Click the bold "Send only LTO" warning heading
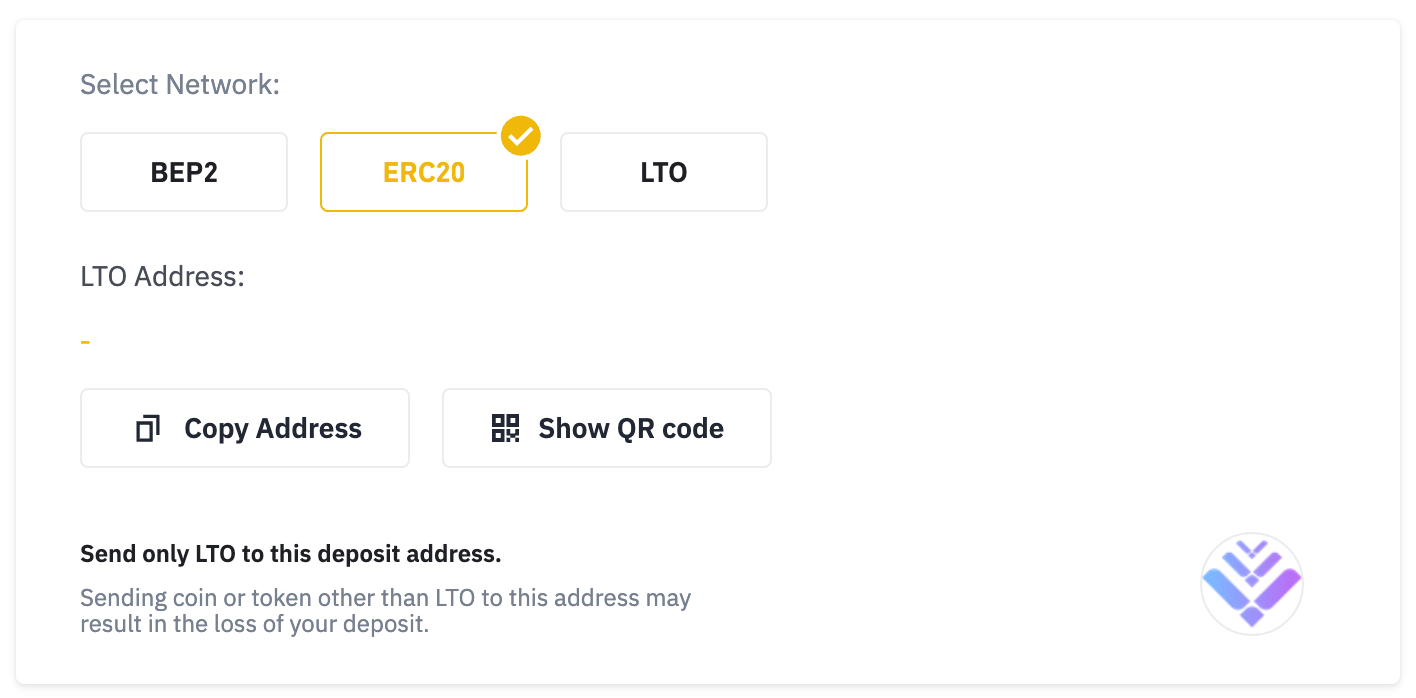The width and height of the screenshot is (1416, 698). (x=291, y=553)
